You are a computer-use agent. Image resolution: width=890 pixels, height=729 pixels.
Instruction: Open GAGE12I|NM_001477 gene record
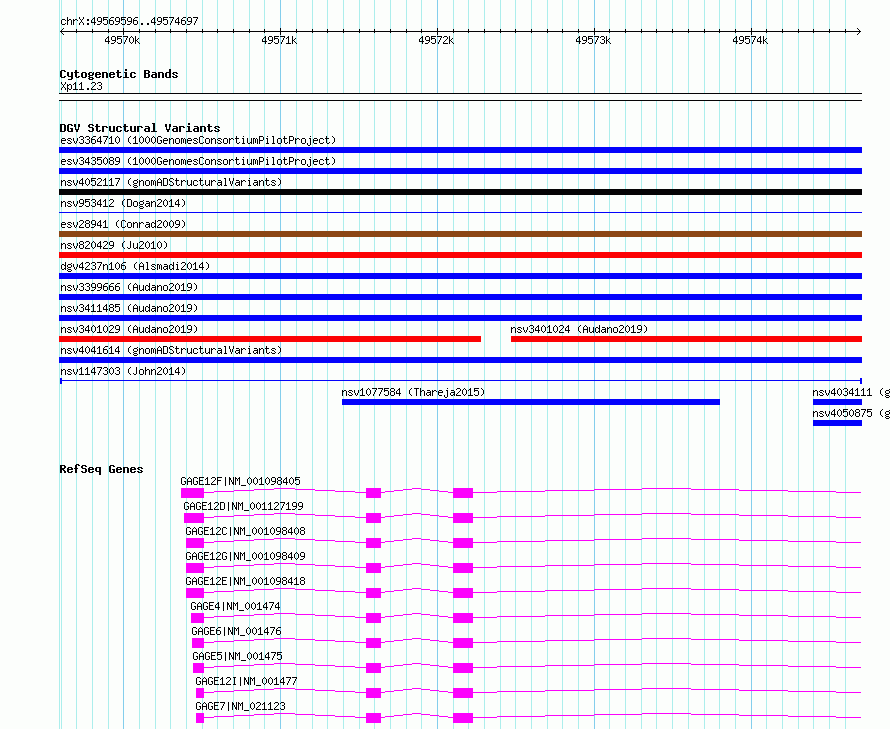pyautogui.click(x=246, y=681)
